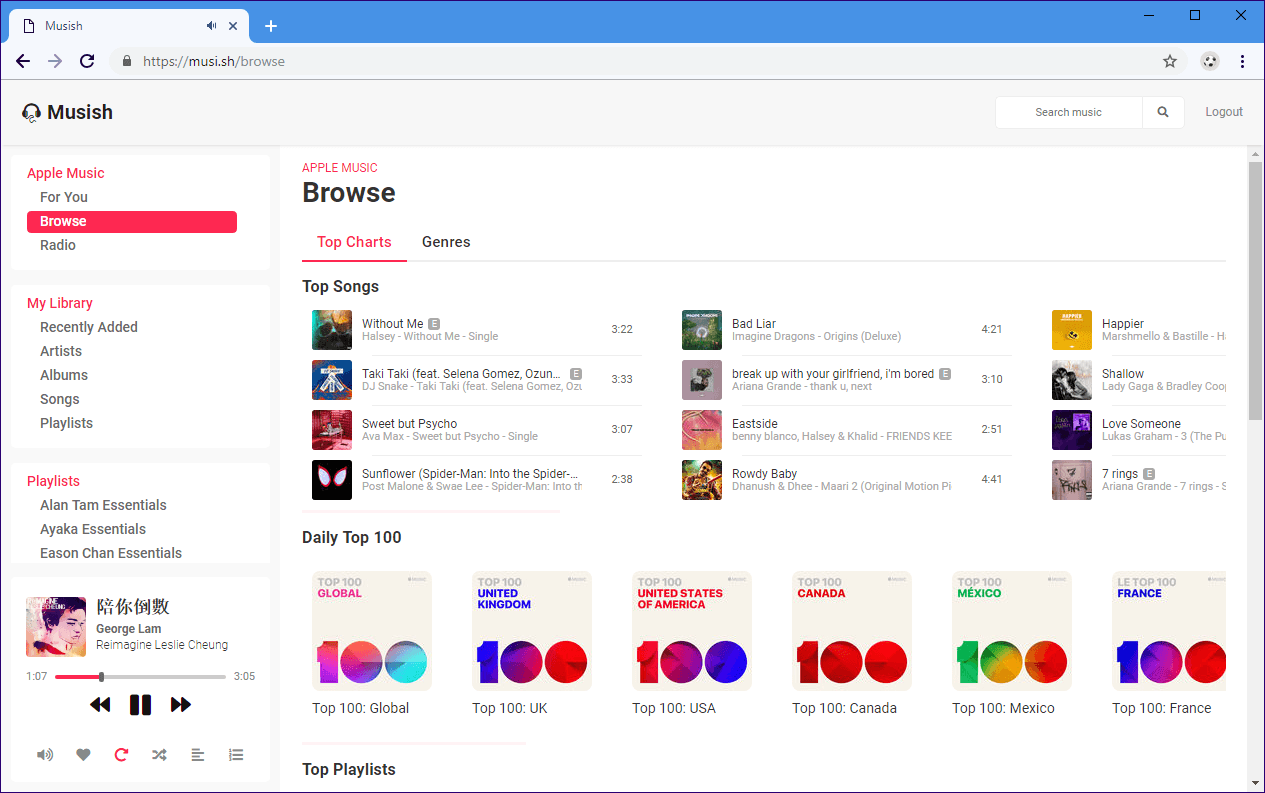The height and width of the screenshot is (793, 1265).
Task: Love the current song with heart icon
Action: coord(83,755)
